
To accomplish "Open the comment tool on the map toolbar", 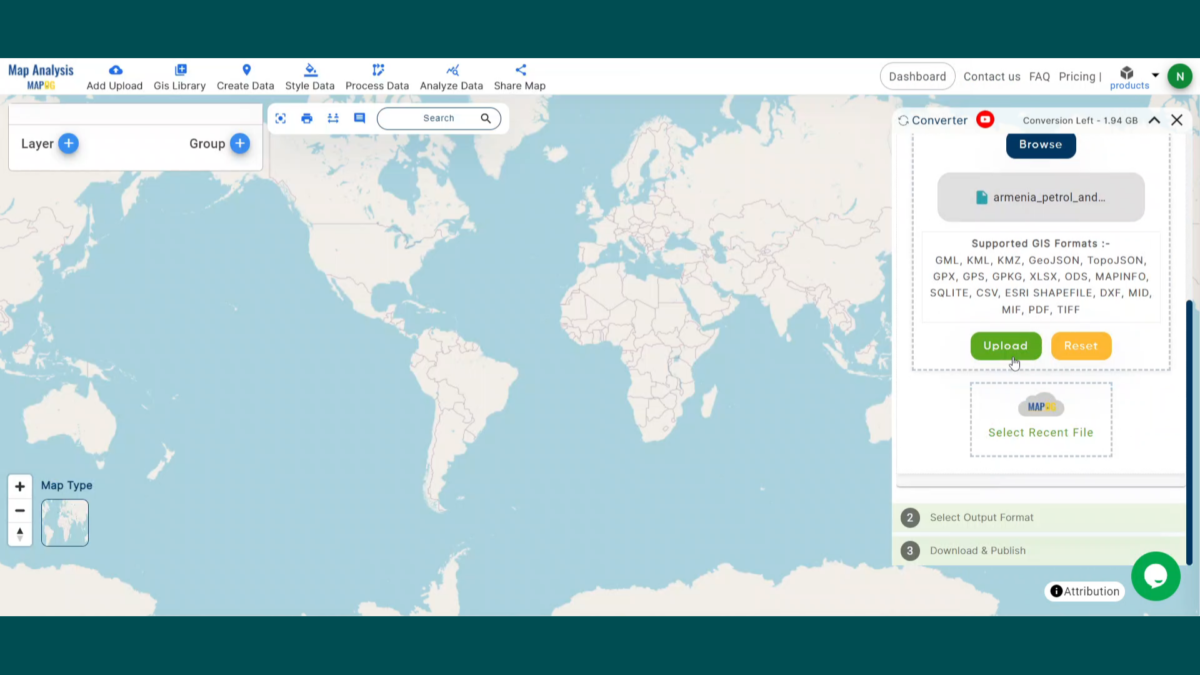I will 359,118.
